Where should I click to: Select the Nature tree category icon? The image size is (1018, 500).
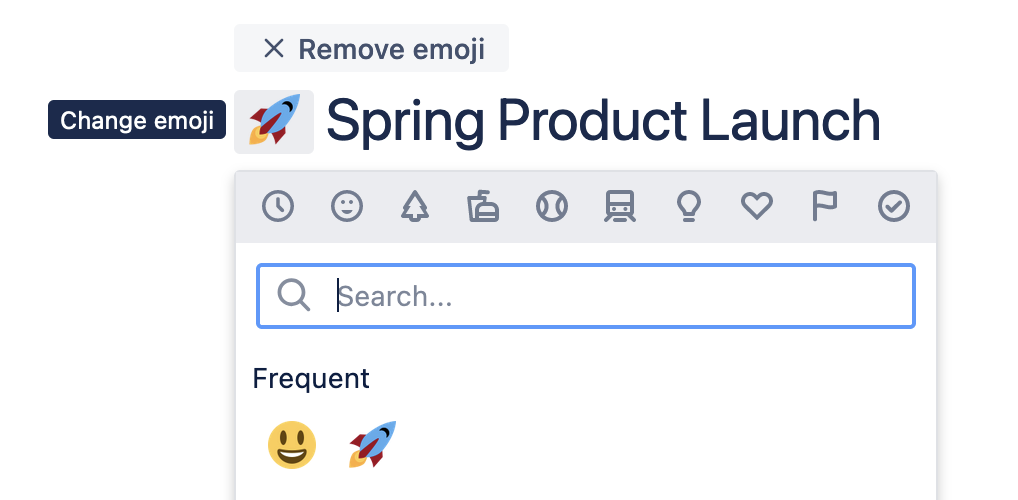click(415, 207)
